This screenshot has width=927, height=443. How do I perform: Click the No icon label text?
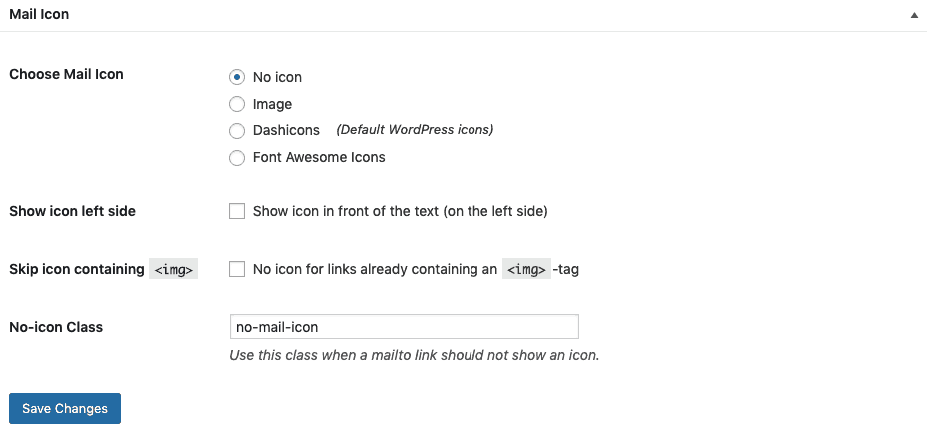(x=277, y=77)
